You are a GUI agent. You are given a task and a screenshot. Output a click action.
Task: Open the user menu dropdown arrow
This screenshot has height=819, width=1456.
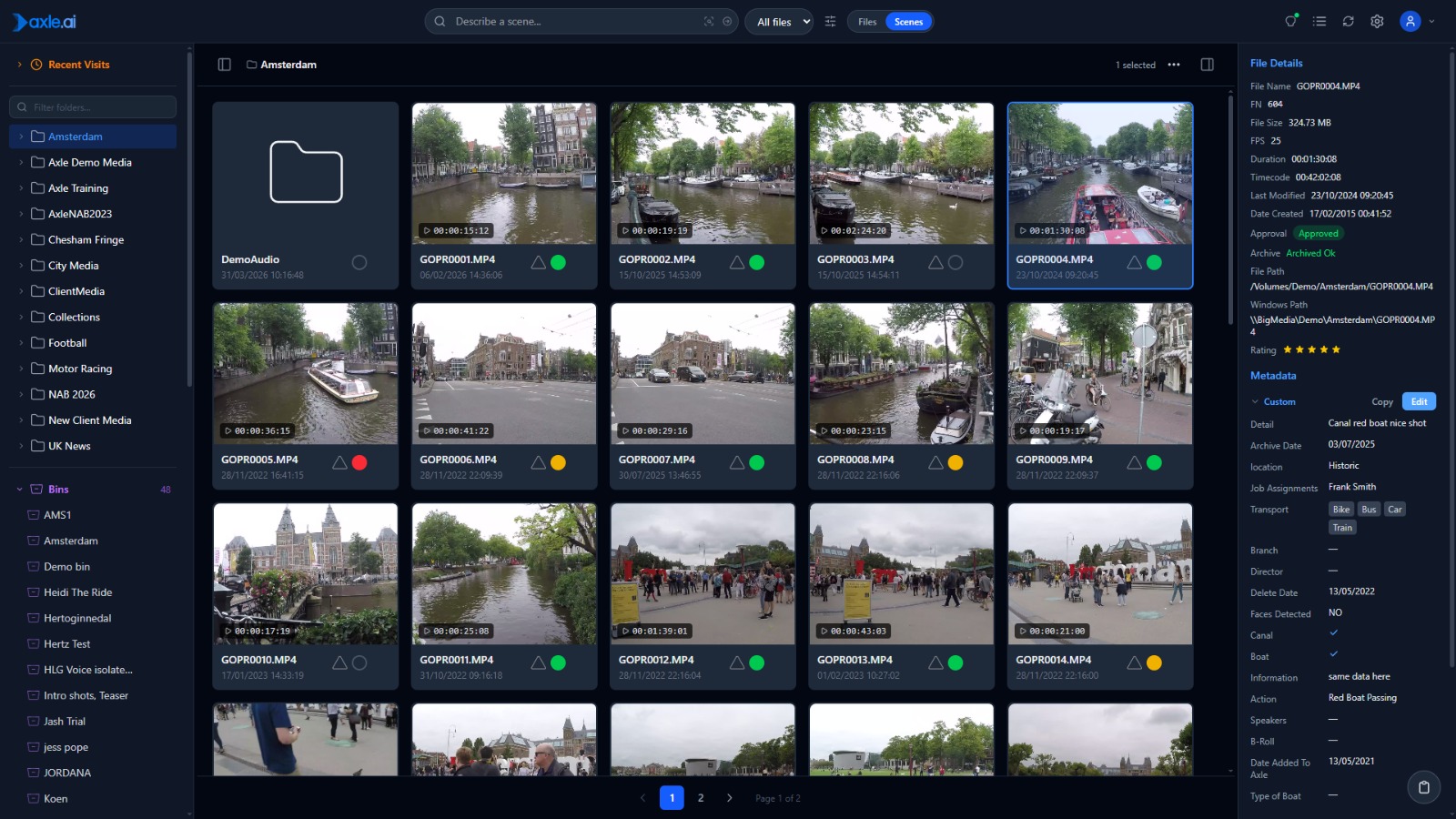point(1431,22)
